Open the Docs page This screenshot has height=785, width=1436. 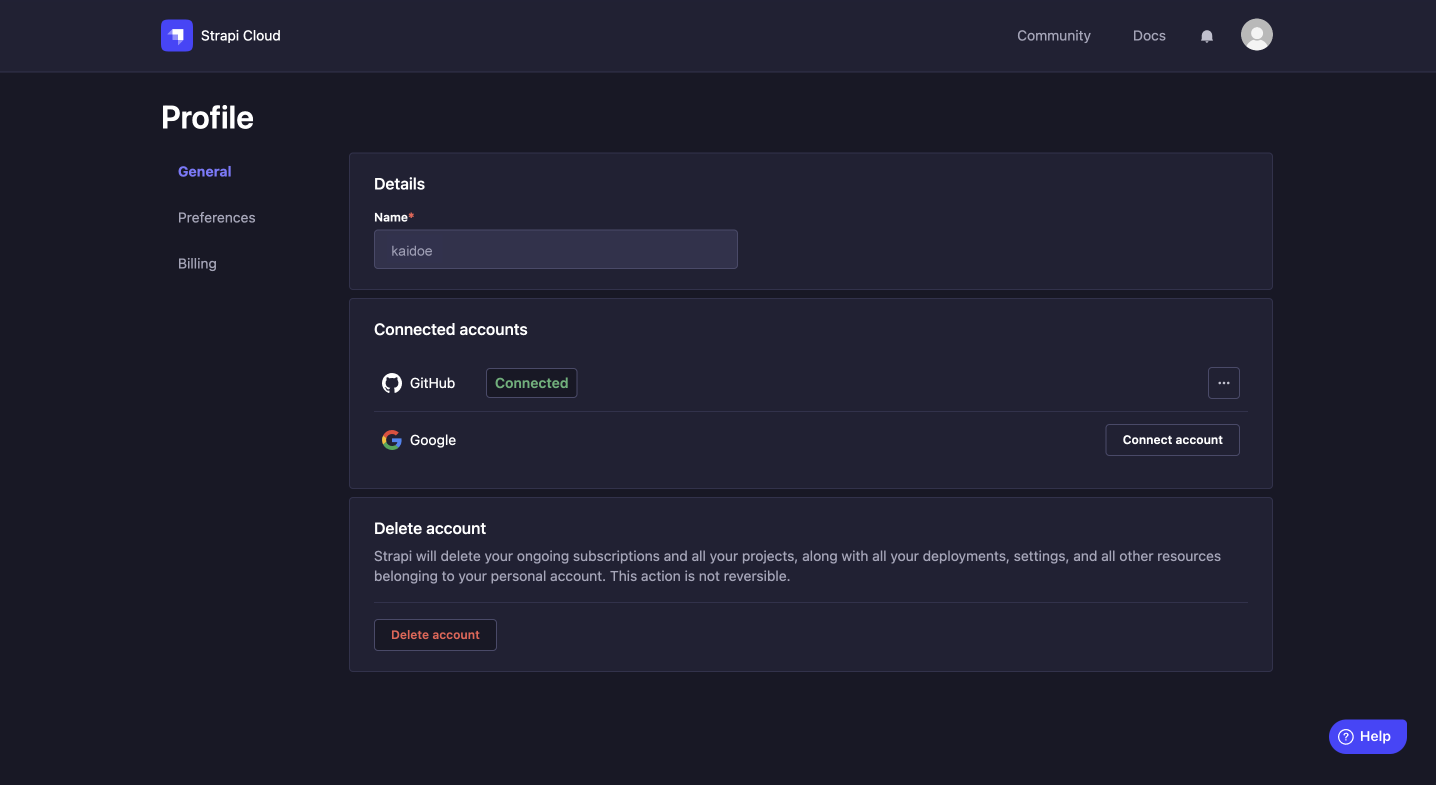[1148, 35]
